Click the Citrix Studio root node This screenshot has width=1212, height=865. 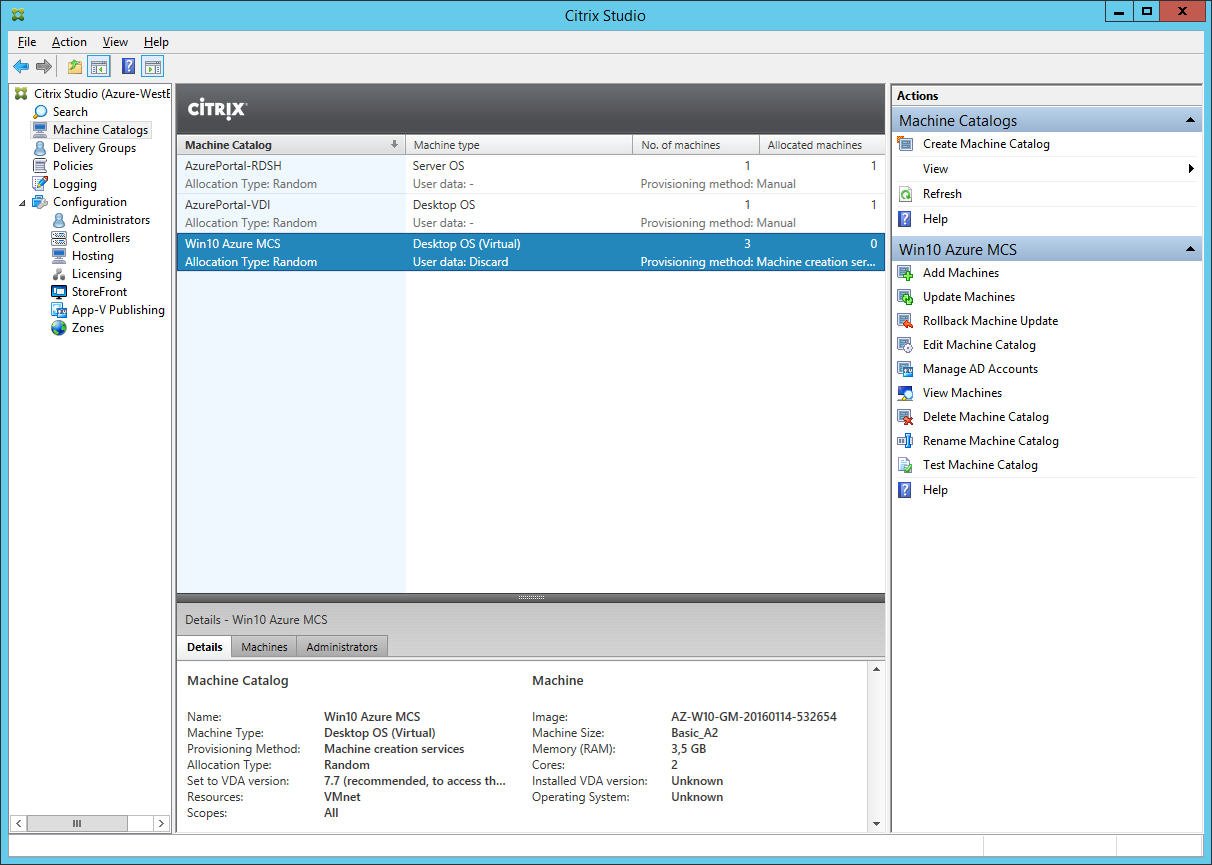click(102, 94)
